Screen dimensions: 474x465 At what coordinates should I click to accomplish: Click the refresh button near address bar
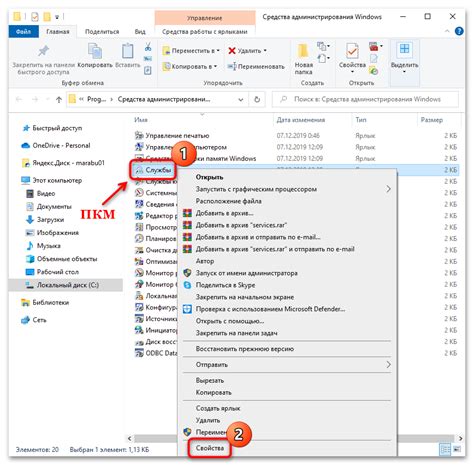pyautogui.click(x=257, y=99)
